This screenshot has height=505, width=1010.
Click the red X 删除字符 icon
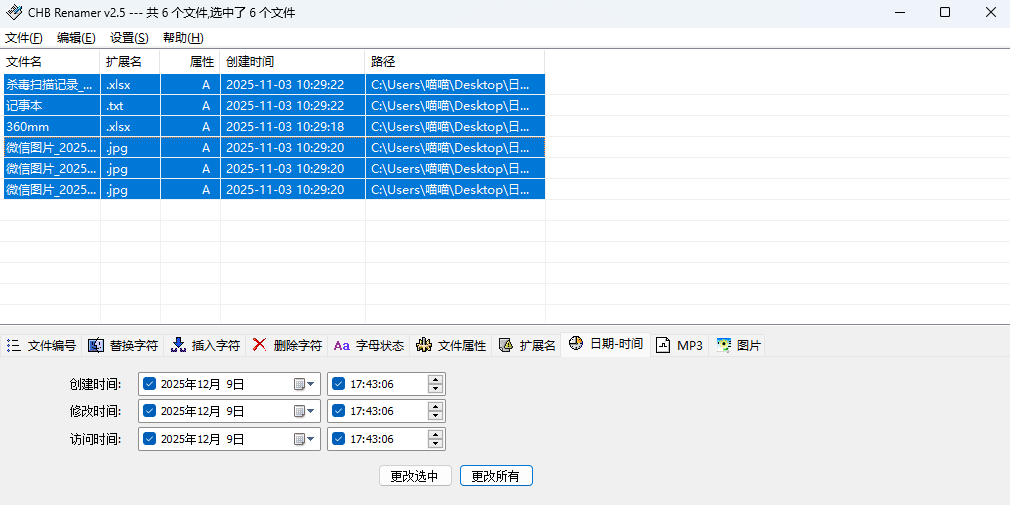coord(259,345)
